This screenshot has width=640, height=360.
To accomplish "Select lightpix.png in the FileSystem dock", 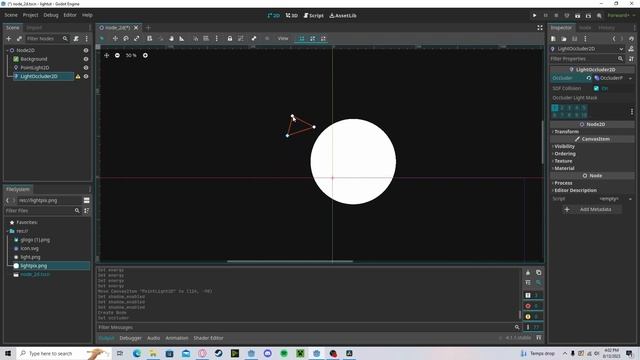I will pos(33,266).
